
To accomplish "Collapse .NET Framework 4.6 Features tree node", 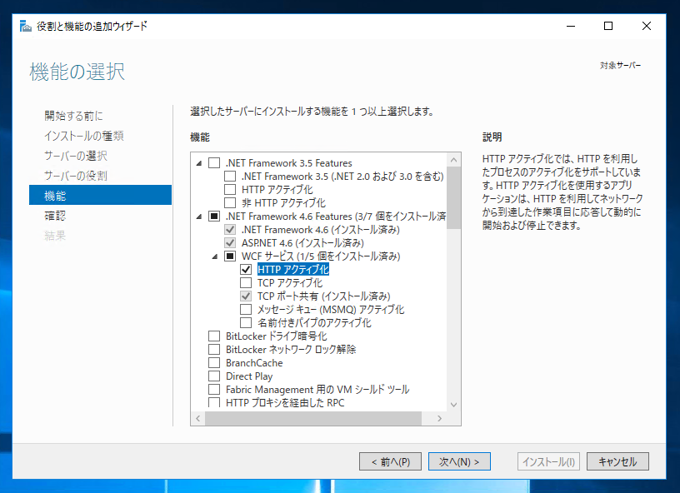I will 199,216.
